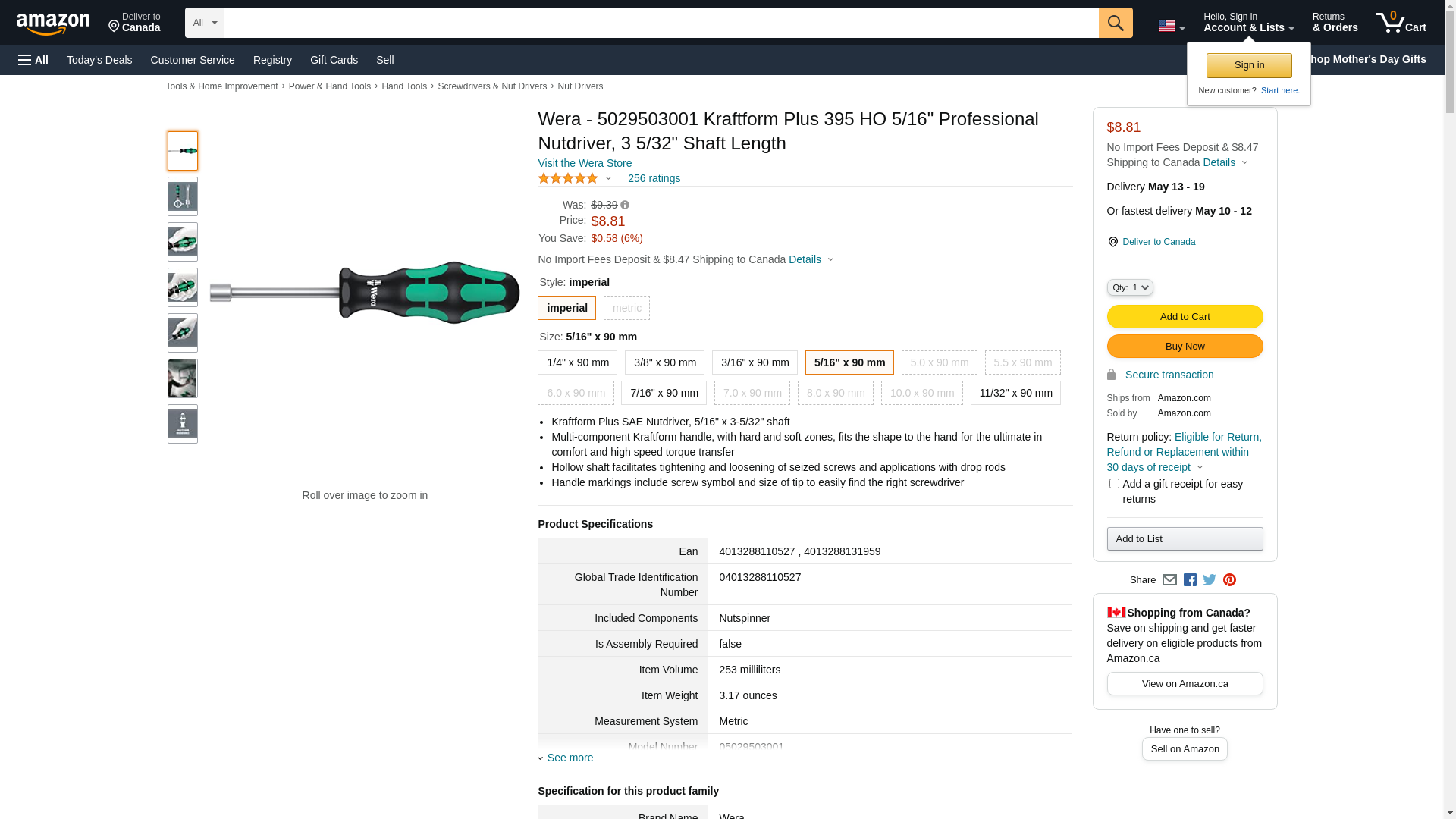Open the Amazon home logo
The image size is (1456, 819).
click(53, 24)
